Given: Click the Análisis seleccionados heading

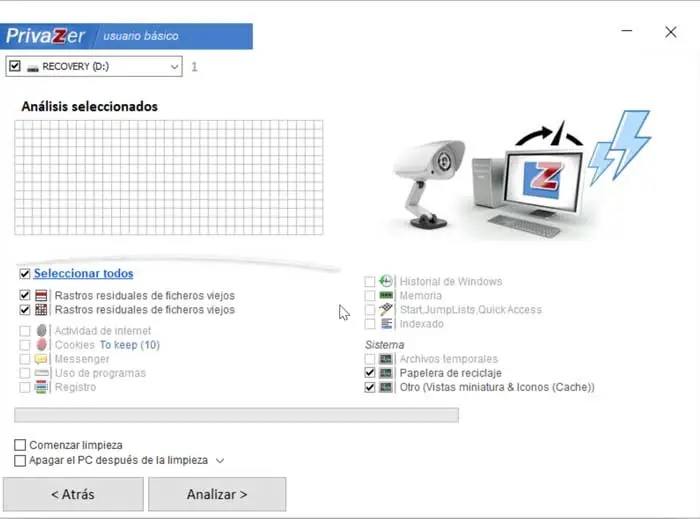Looking at the screenshot, I should coord(89,106).
